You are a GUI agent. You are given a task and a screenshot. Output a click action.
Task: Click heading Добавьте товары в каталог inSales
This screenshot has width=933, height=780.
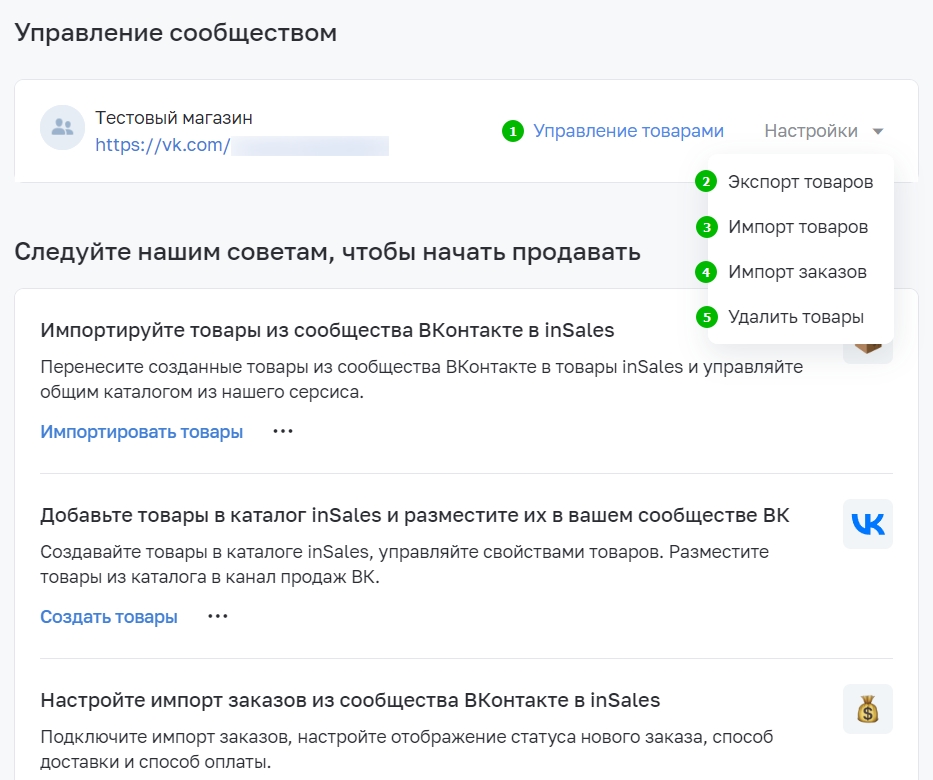coord(415,515)
